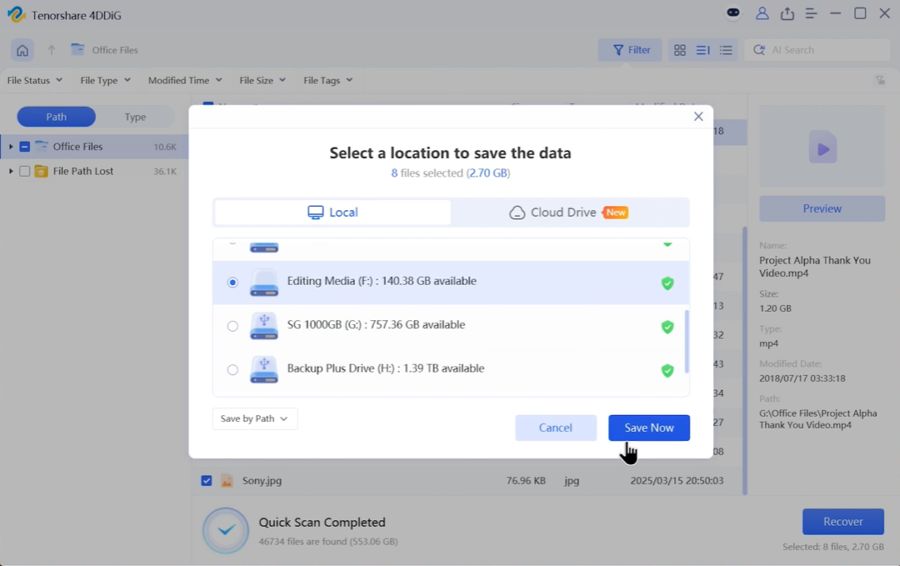900x566 pixels.
Task: Click the Sony.jpg file icon
Action: click(x=227, y=480)
